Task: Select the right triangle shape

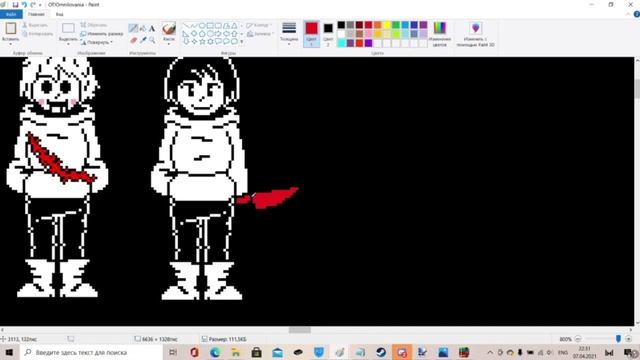Action: [186, 34]
